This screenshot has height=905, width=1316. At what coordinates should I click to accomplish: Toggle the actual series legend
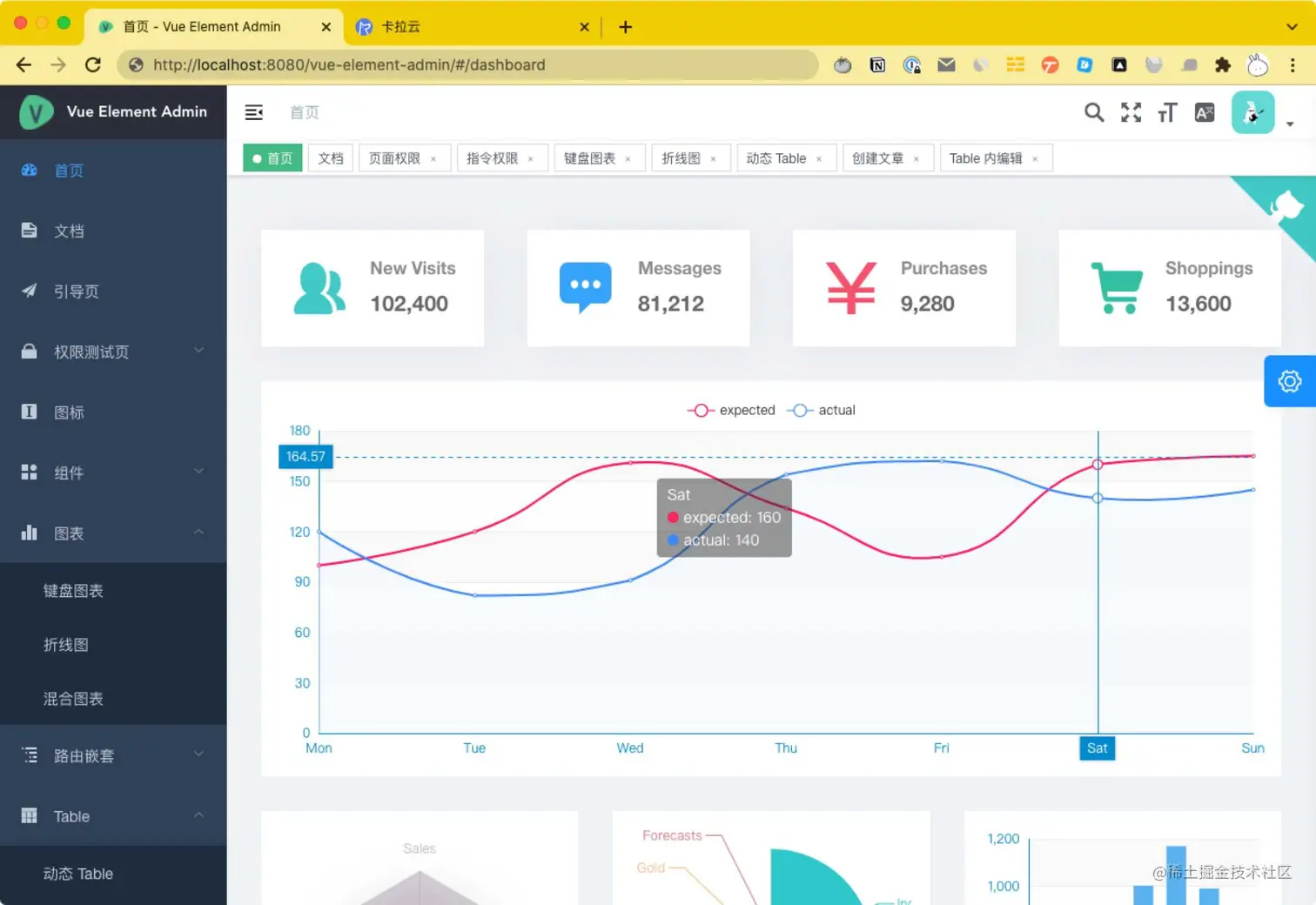click(821, 410)
